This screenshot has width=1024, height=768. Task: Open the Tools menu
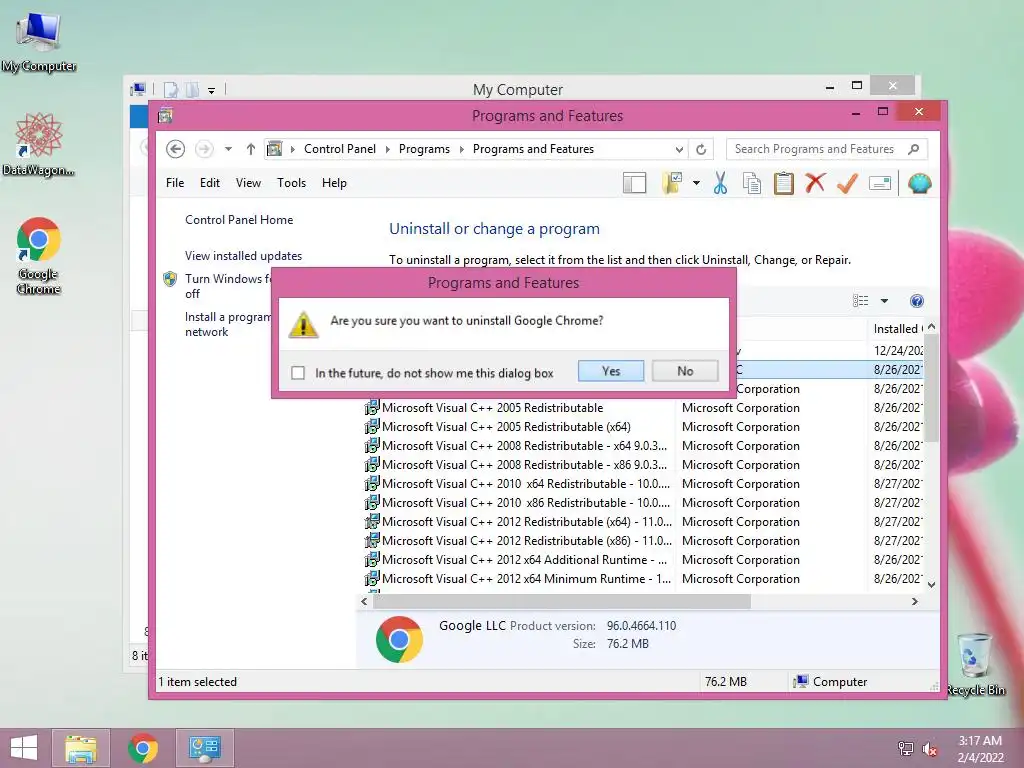pos(291,183)
